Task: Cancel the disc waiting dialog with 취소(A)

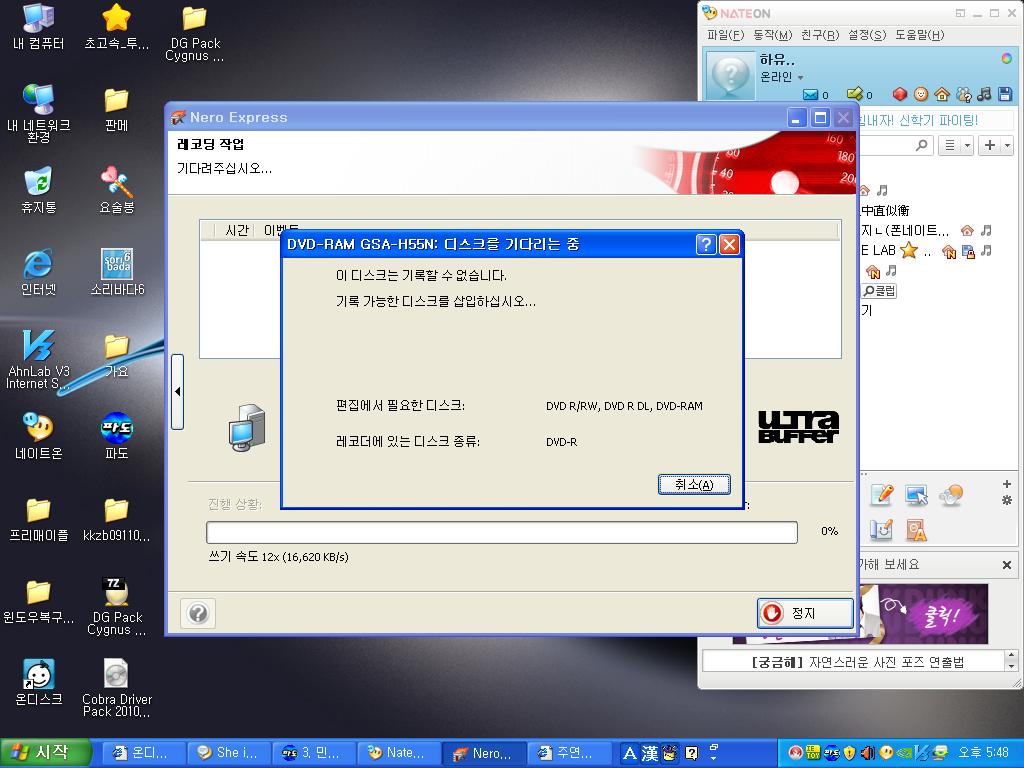Action: (694, 484)
